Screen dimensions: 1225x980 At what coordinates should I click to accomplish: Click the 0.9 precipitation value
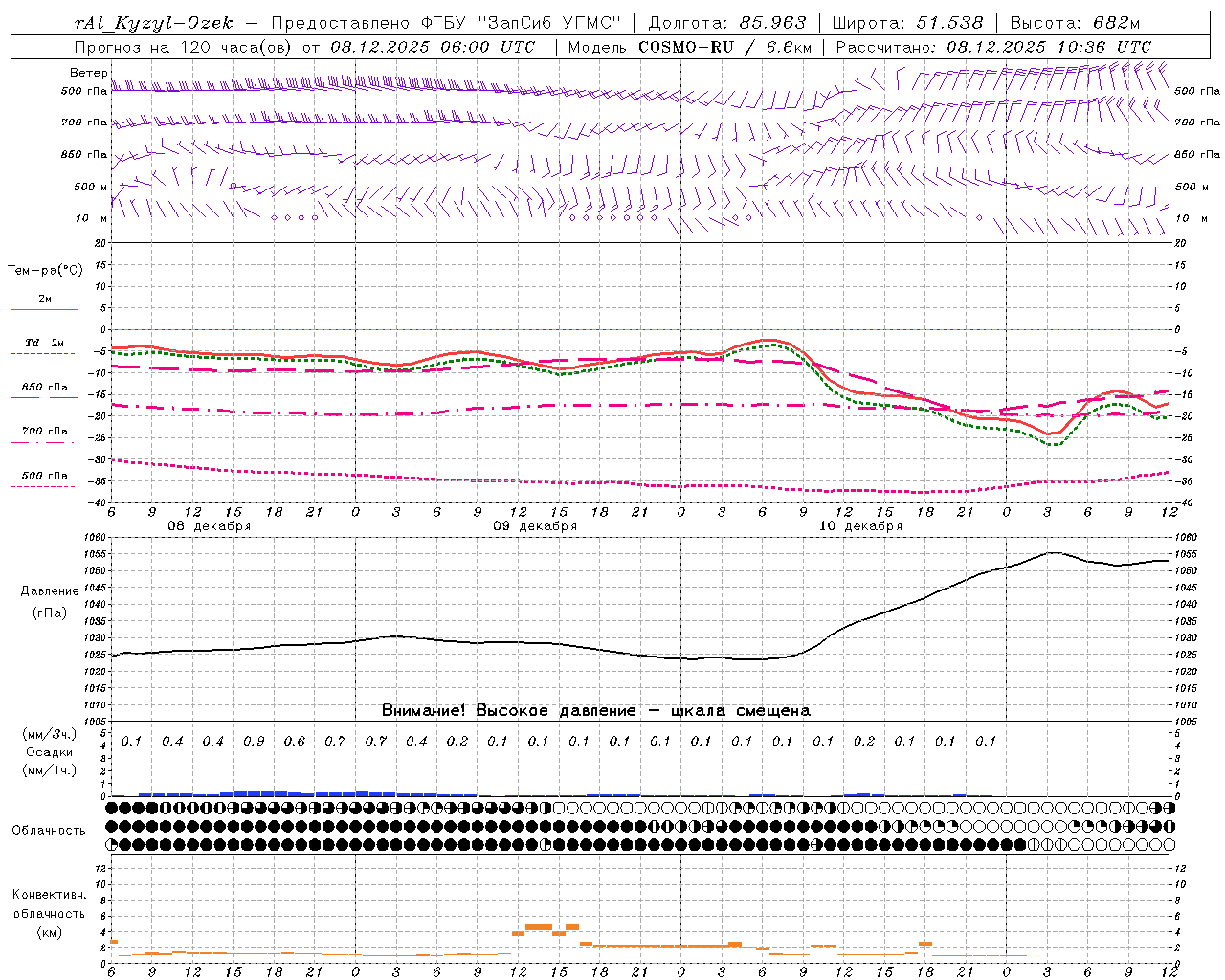(254, 742)
